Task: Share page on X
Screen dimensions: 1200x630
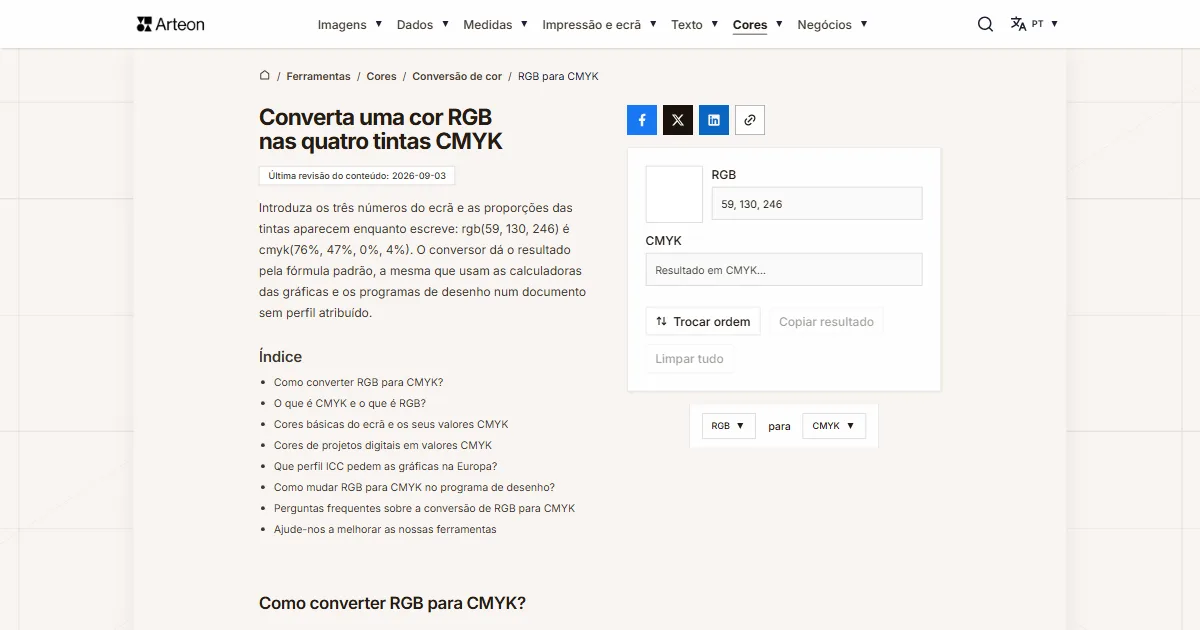Action: (678, 120)
